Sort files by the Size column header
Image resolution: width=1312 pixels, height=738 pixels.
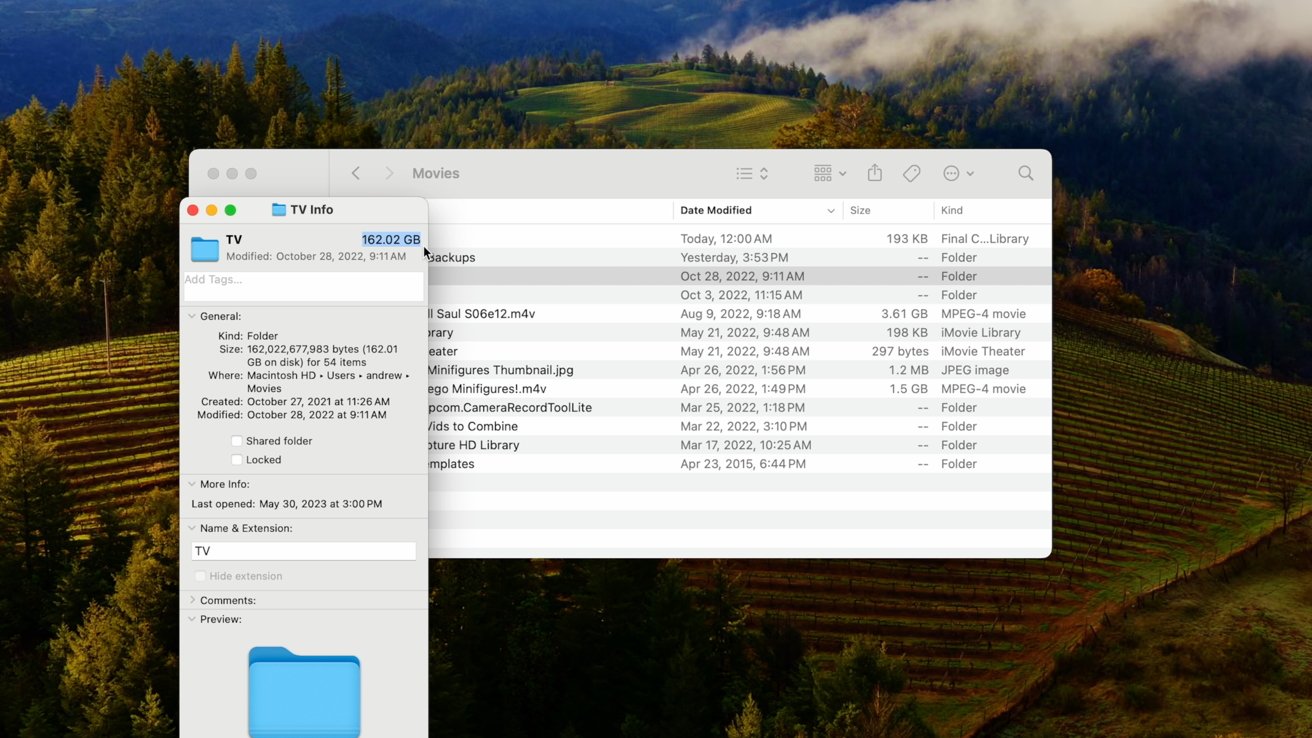click(862, 210)
